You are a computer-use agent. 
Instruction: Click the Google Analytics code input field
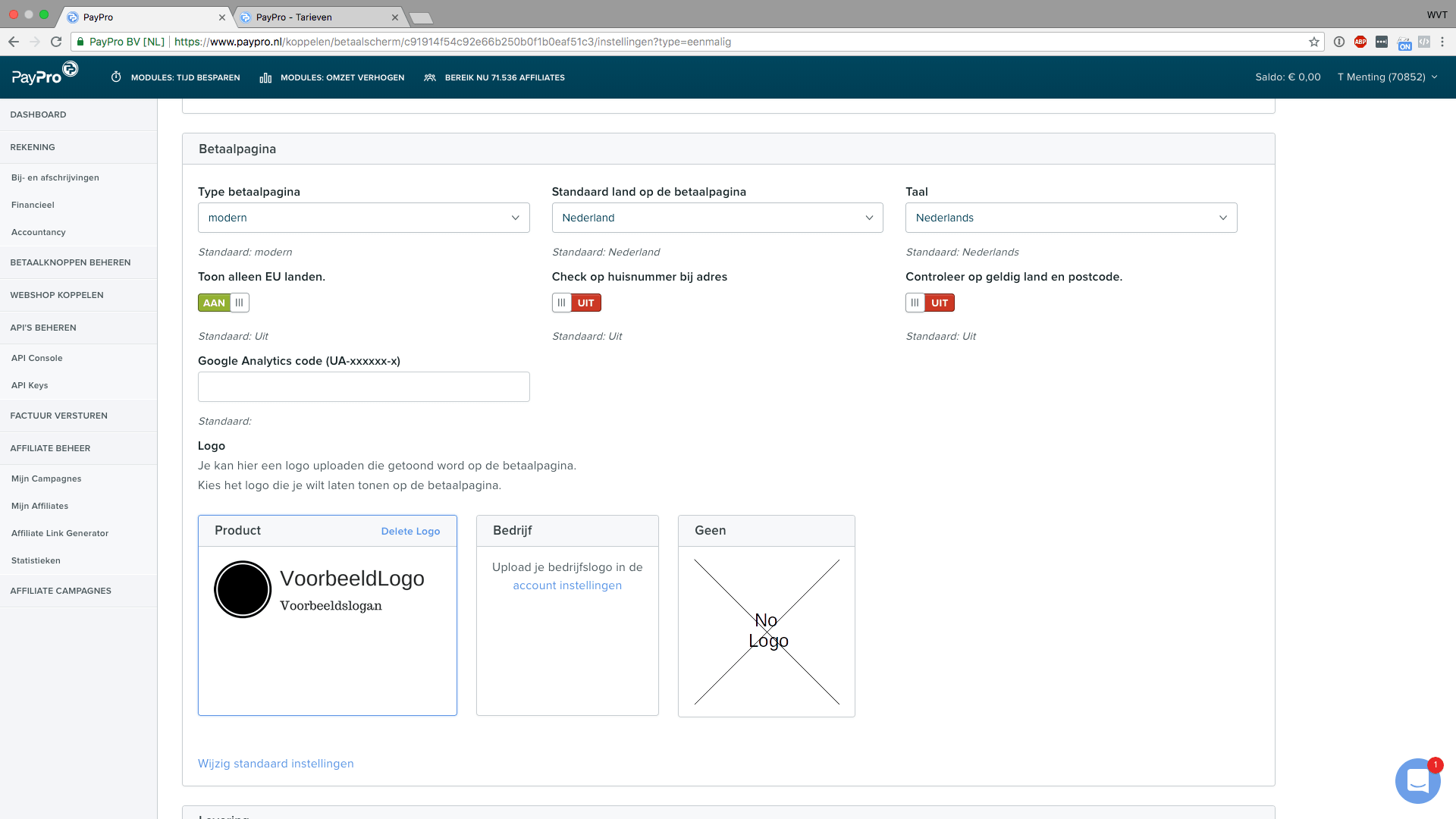coord(364,387)
